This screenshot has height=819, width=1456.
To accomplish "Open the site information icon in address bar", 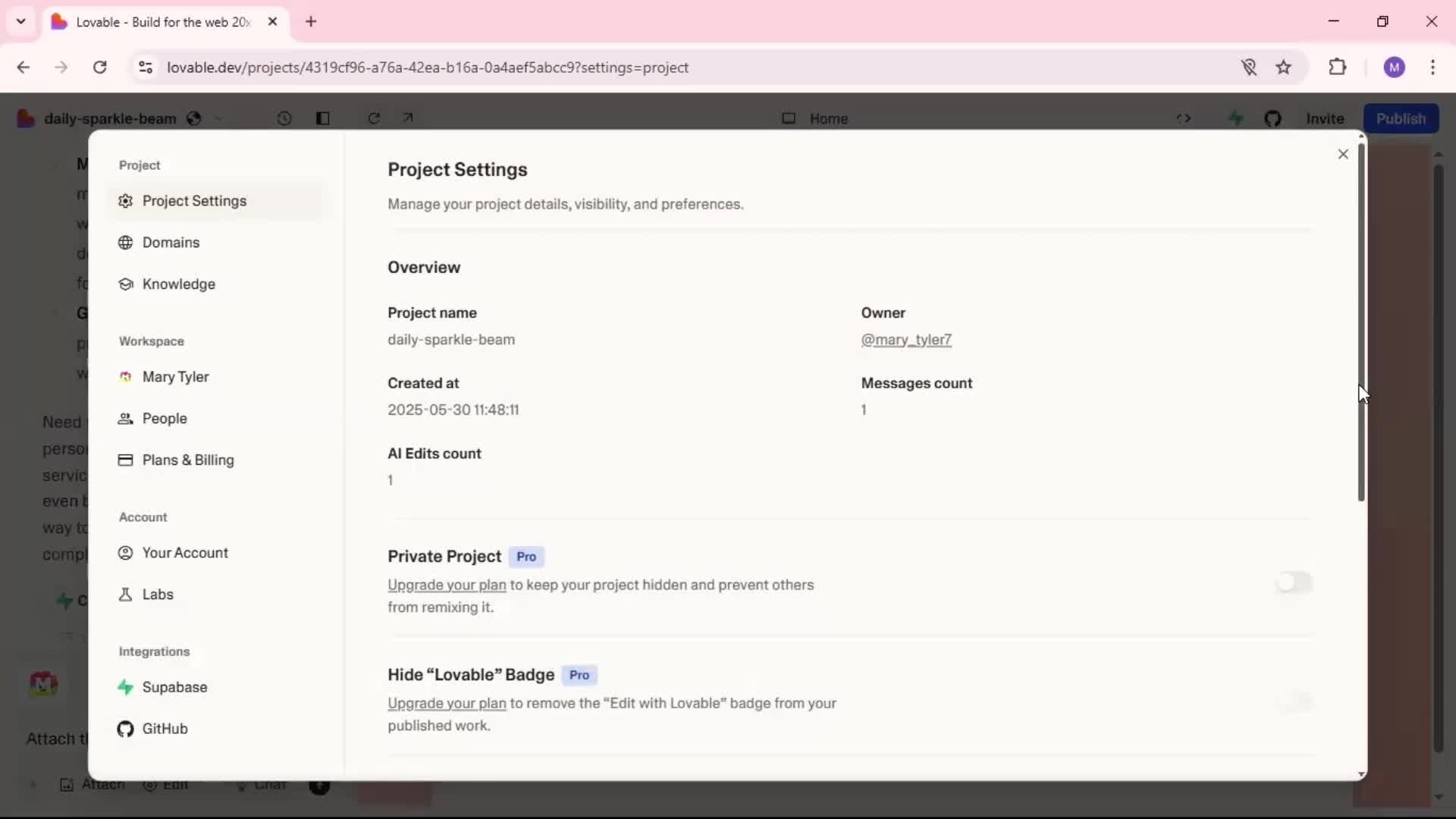I will [x=146, y=67].
